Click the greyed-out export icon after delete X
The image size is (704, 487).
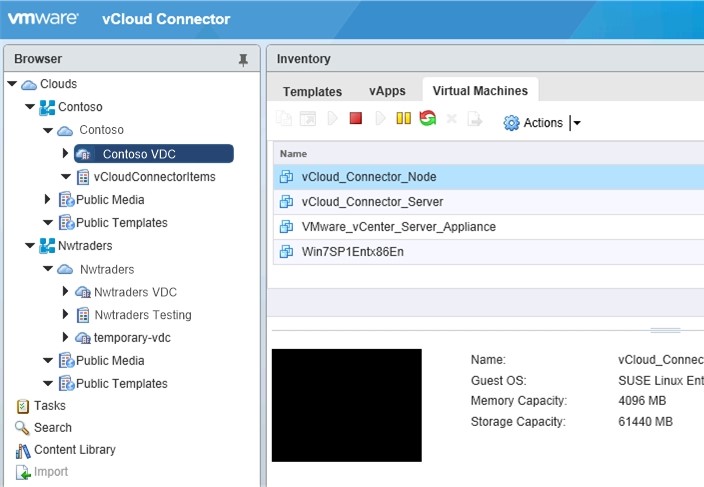point(475,119)
